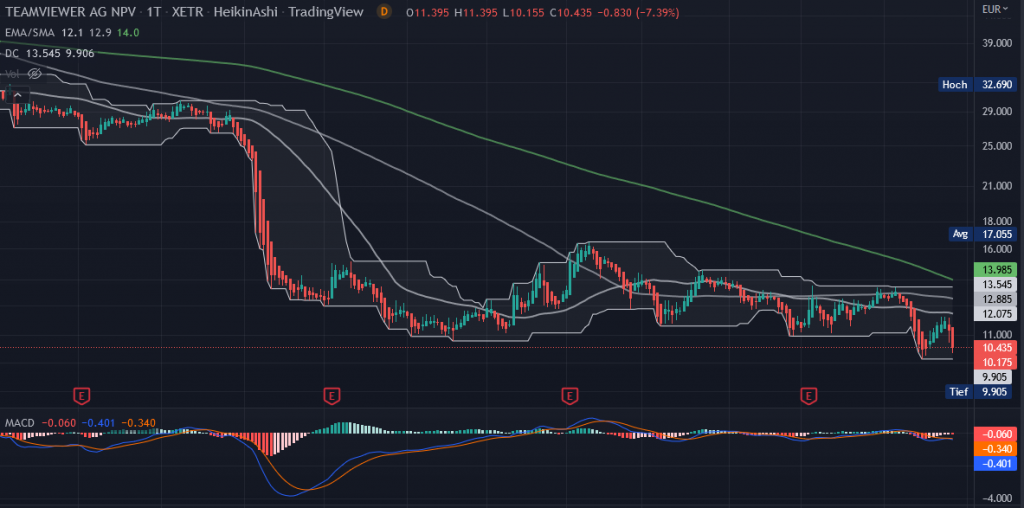The image size is (1024, 508).
Task: Collapse the indicator legend with the chevron
Action: [18, 97]
